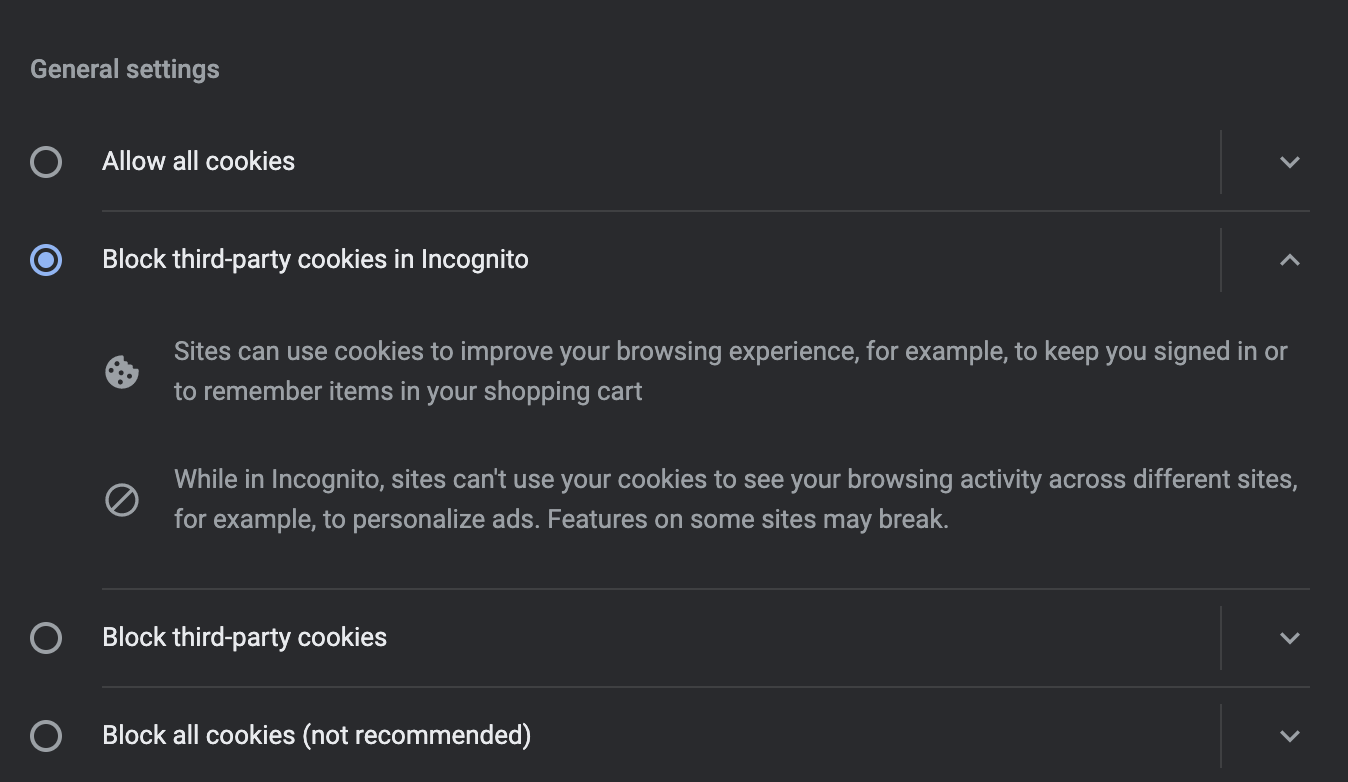This screenshot has width=1348, height=782.
Task: Click Block third-party cookies in Incognito label
Action: tap(315, 260)
